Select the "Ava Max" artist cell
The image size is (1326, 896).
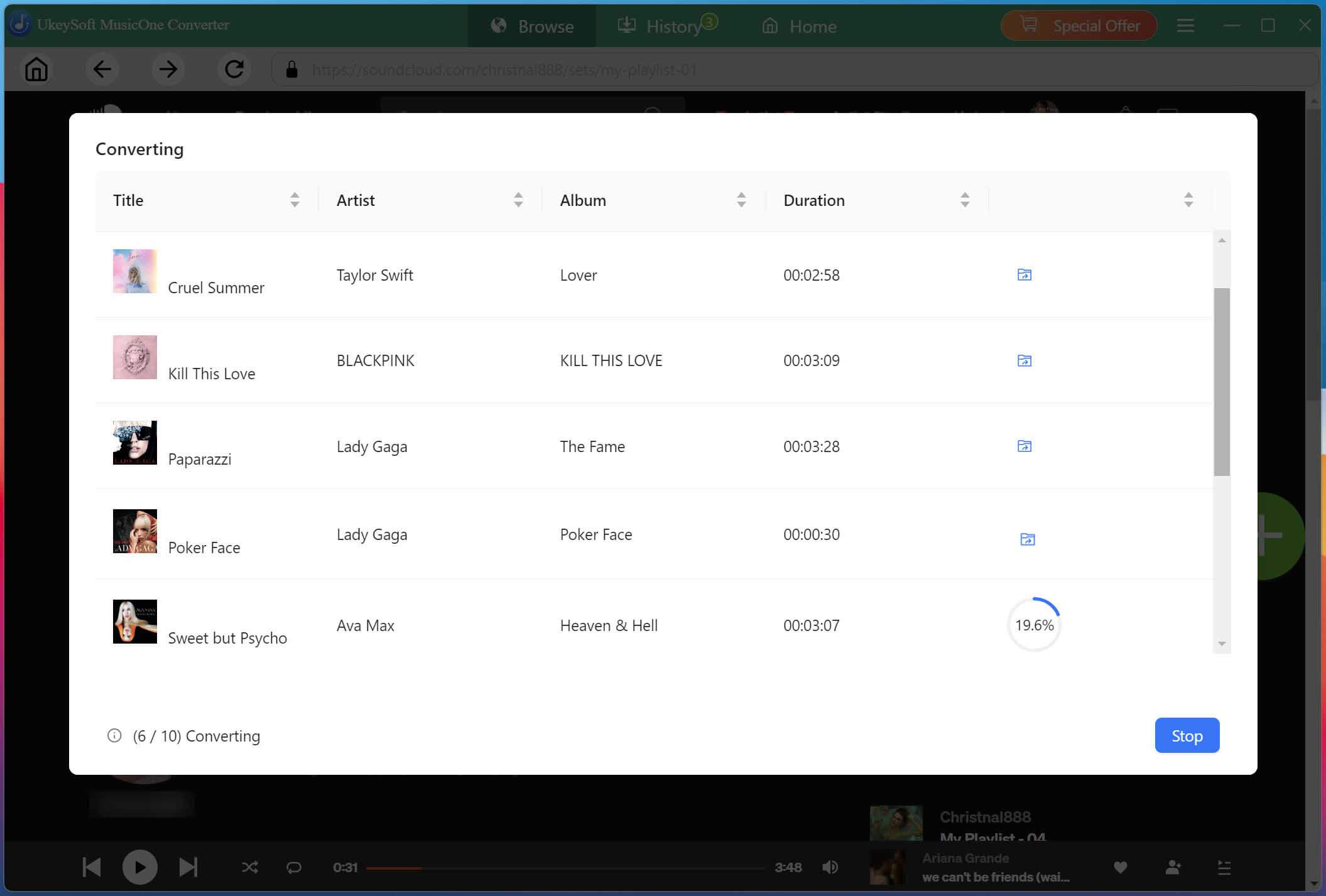(365, 625)
